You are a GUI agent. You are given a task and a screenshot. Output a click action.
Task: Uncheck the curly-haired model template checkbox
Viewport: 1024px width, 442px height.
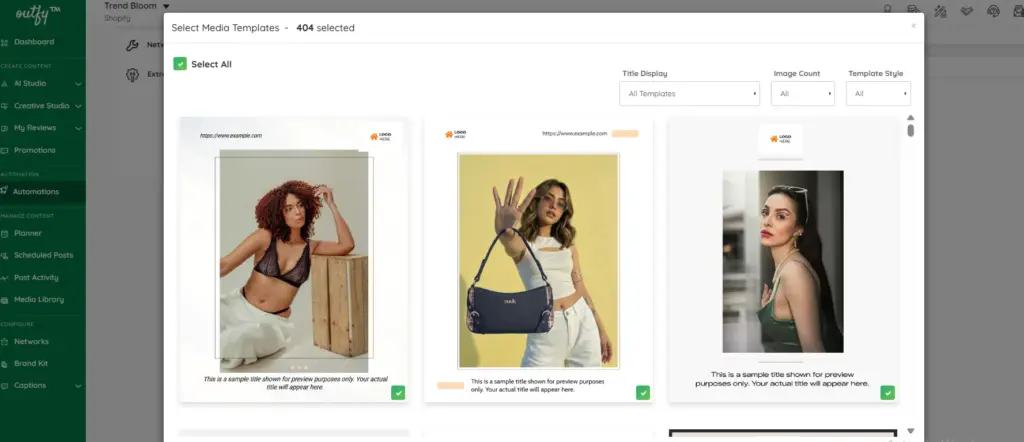pos(398,392)
